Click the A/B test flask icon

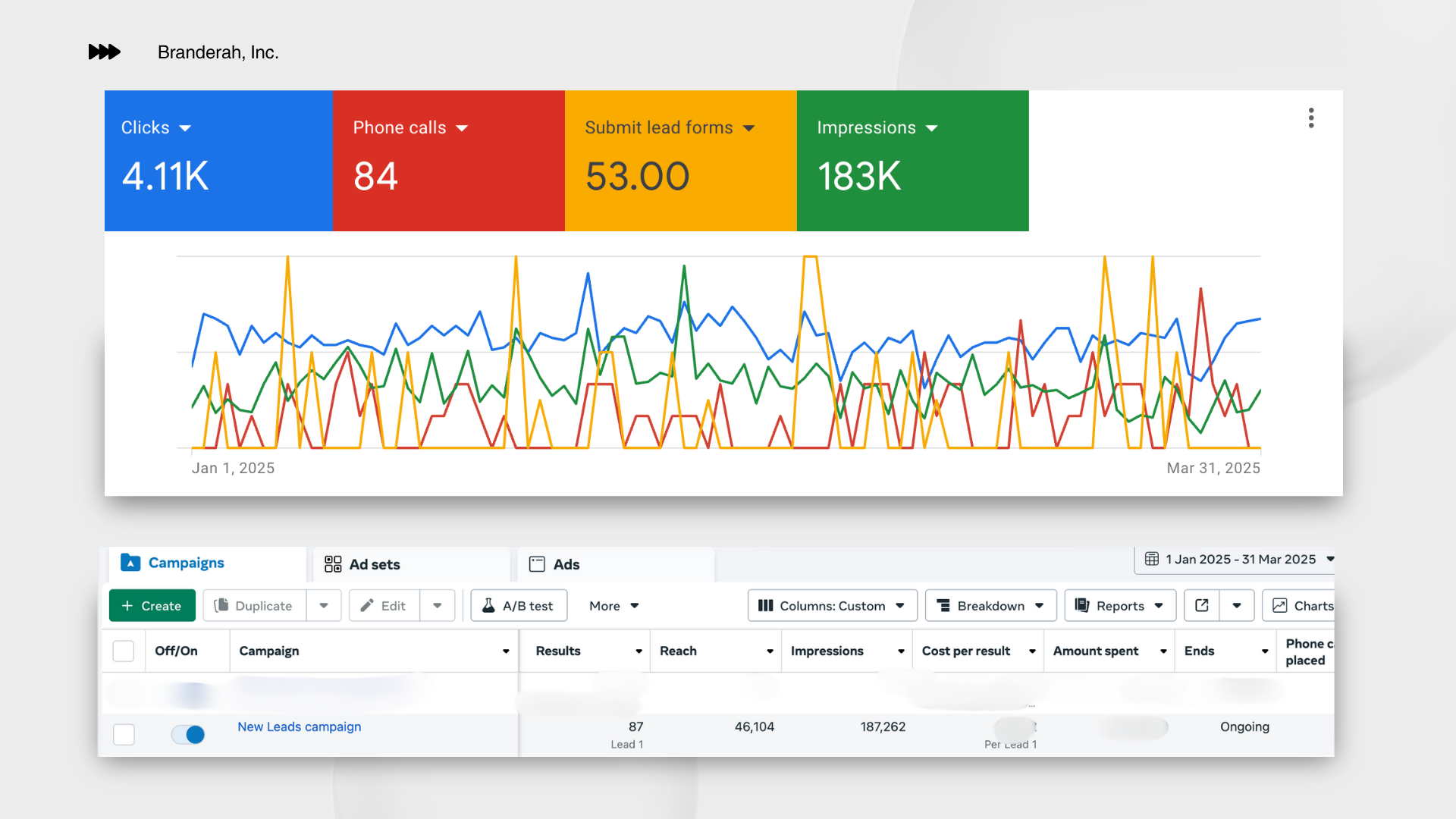pos(488,605)
